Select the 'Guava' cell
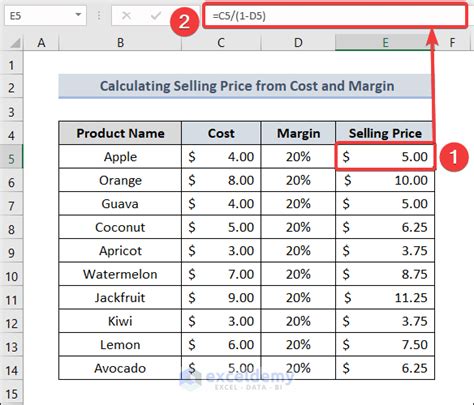 (x=120, y=204)
